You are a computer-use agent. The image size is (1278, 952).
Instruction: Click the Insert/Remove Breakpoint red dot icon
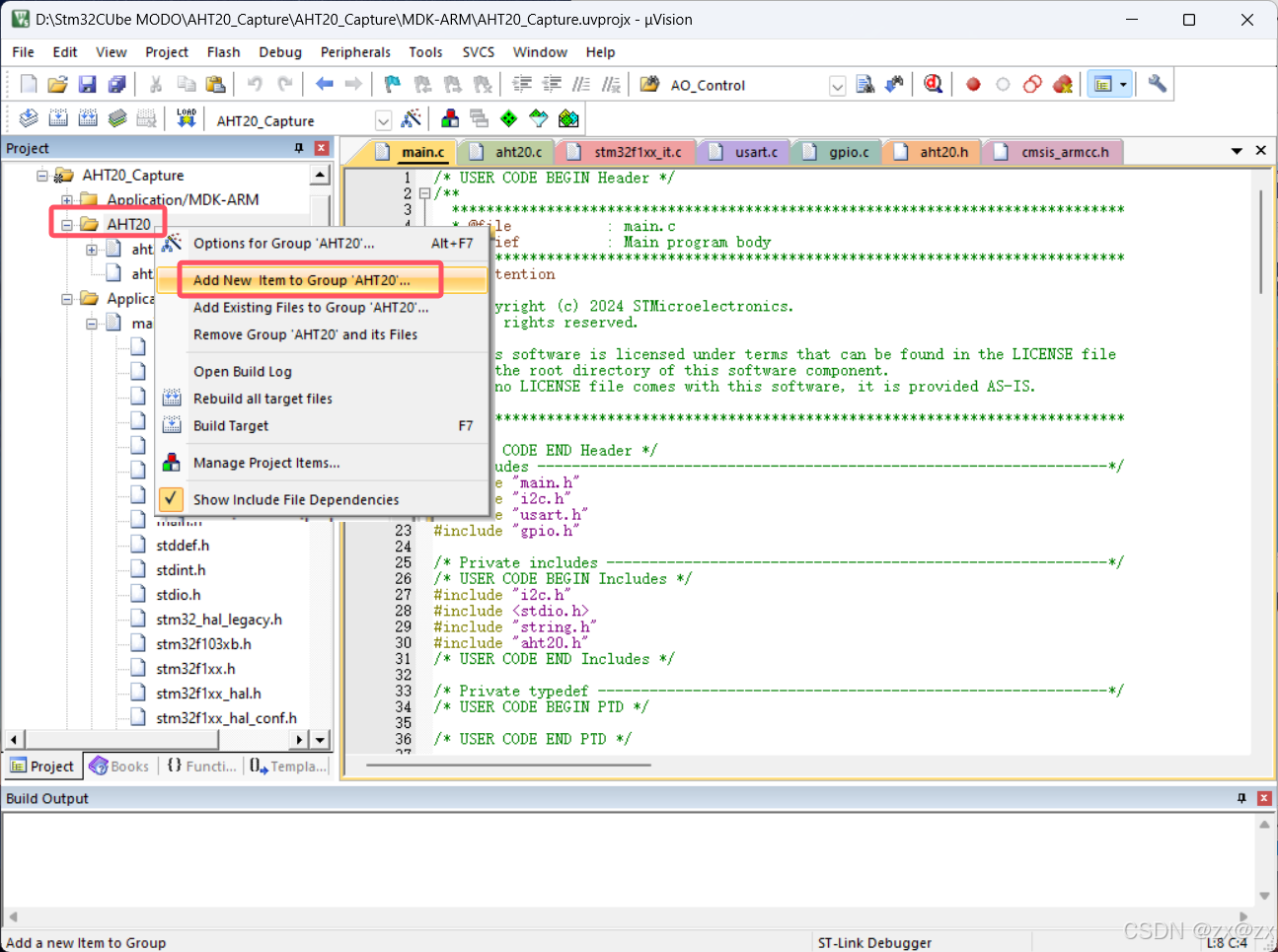click(x=973, y=85)
